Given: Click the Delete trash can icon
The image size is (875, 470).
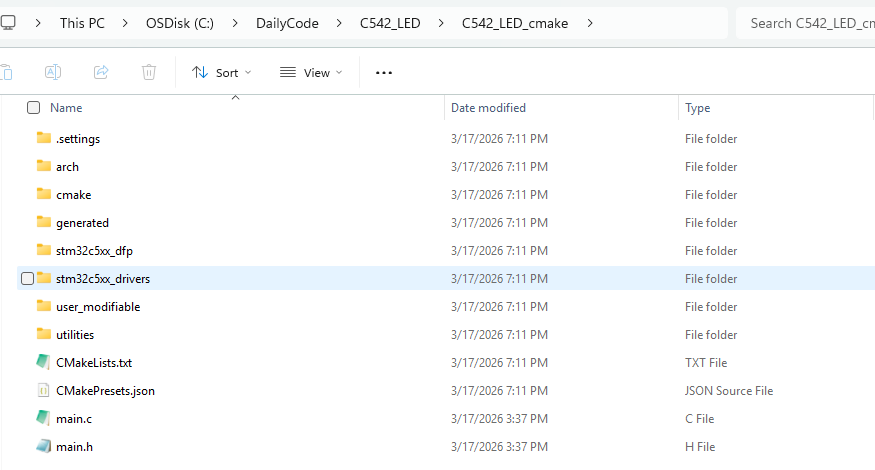Looking at the screenshot, I should click(x=149, y=72).
